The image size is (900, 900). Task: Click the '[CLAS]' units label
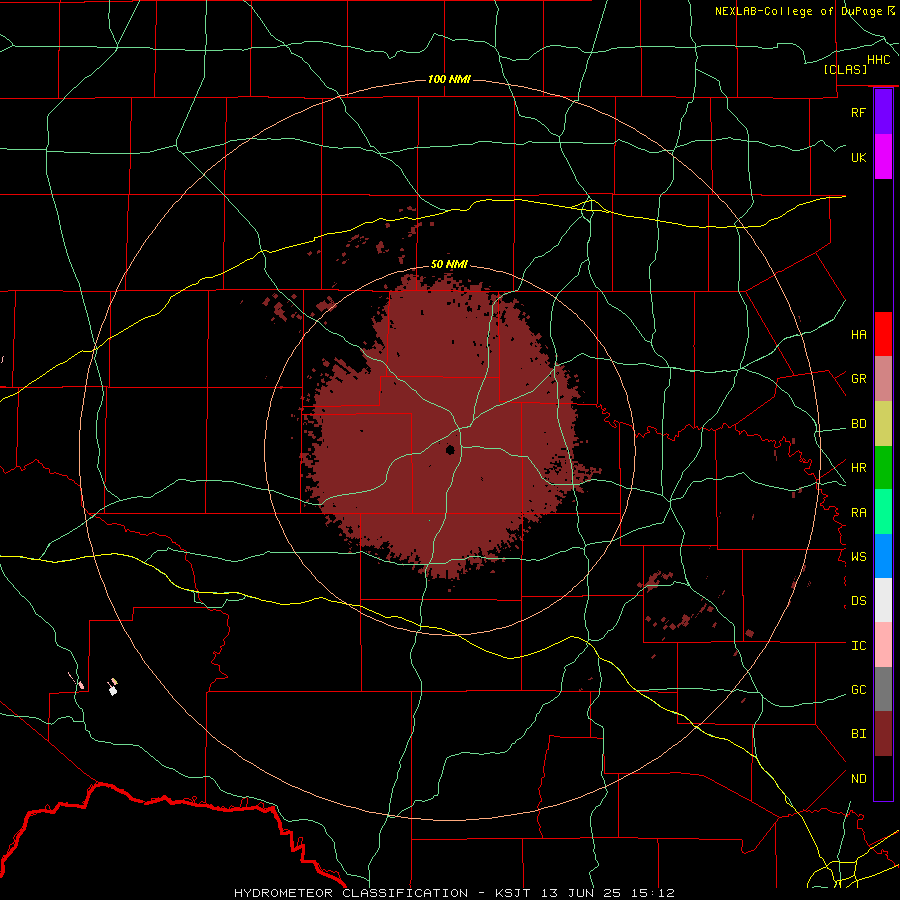(x=845, y=69)
